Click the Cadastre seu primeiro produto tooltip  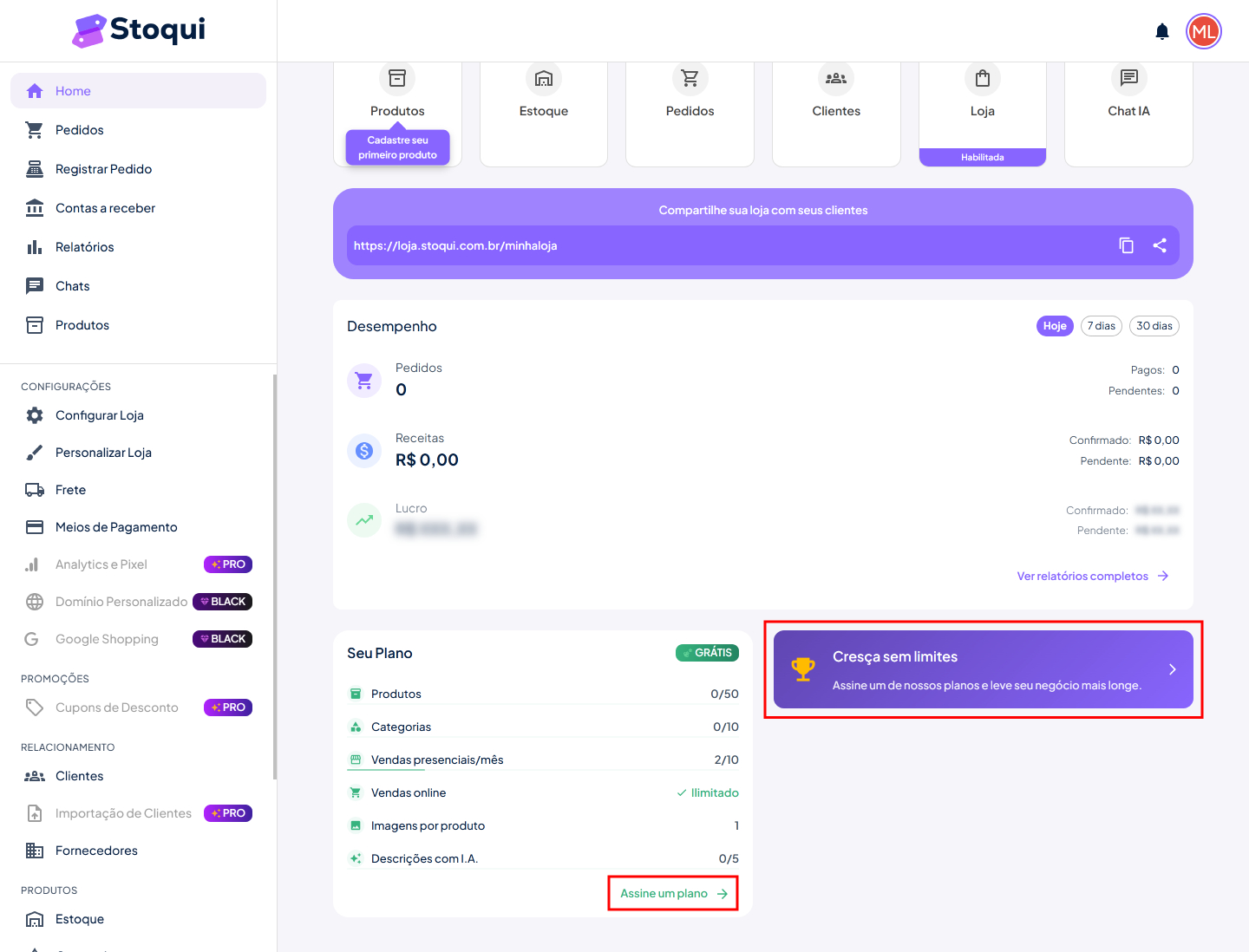[397, 147]
